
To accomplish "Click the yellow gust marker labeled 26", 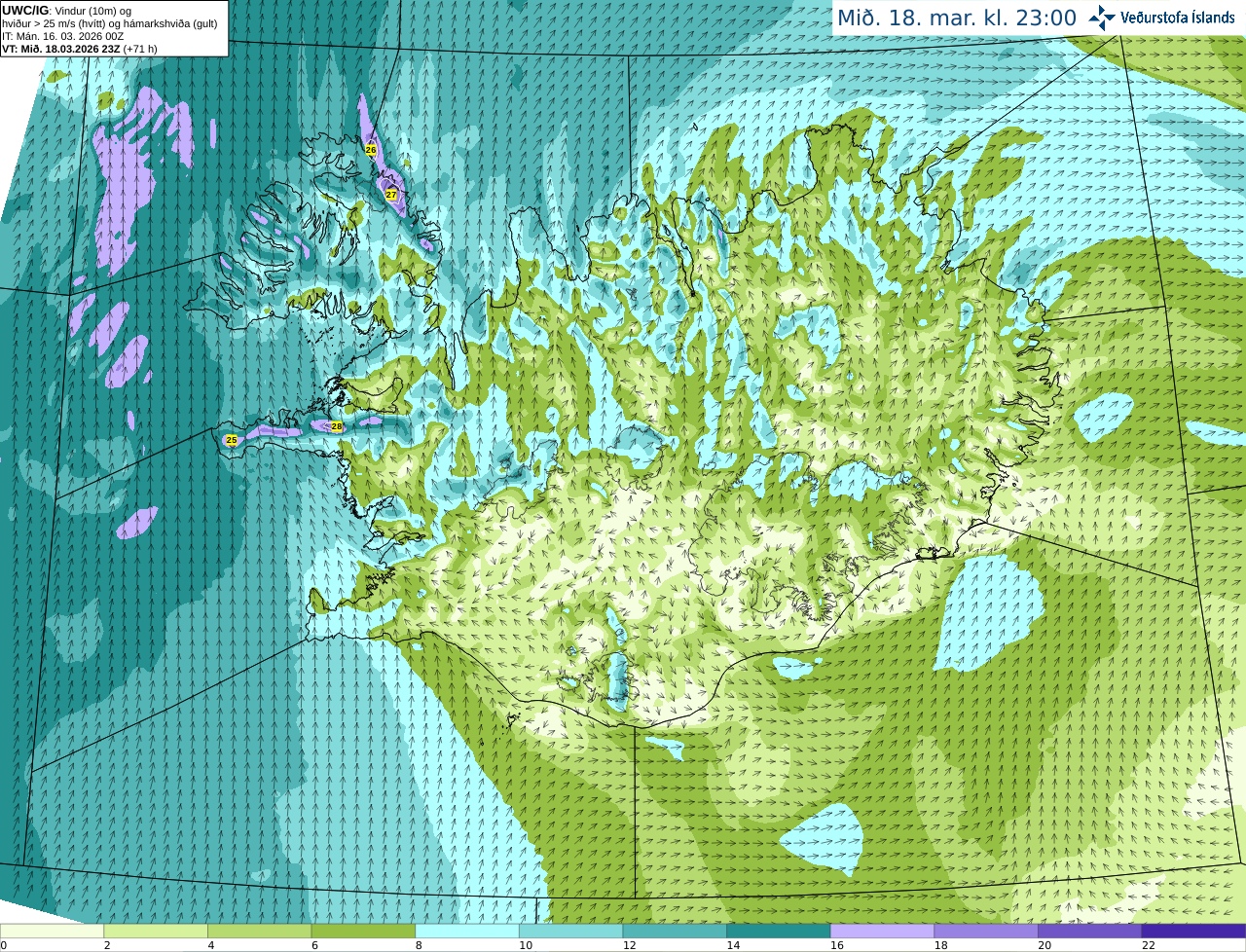I will [371, 150].
